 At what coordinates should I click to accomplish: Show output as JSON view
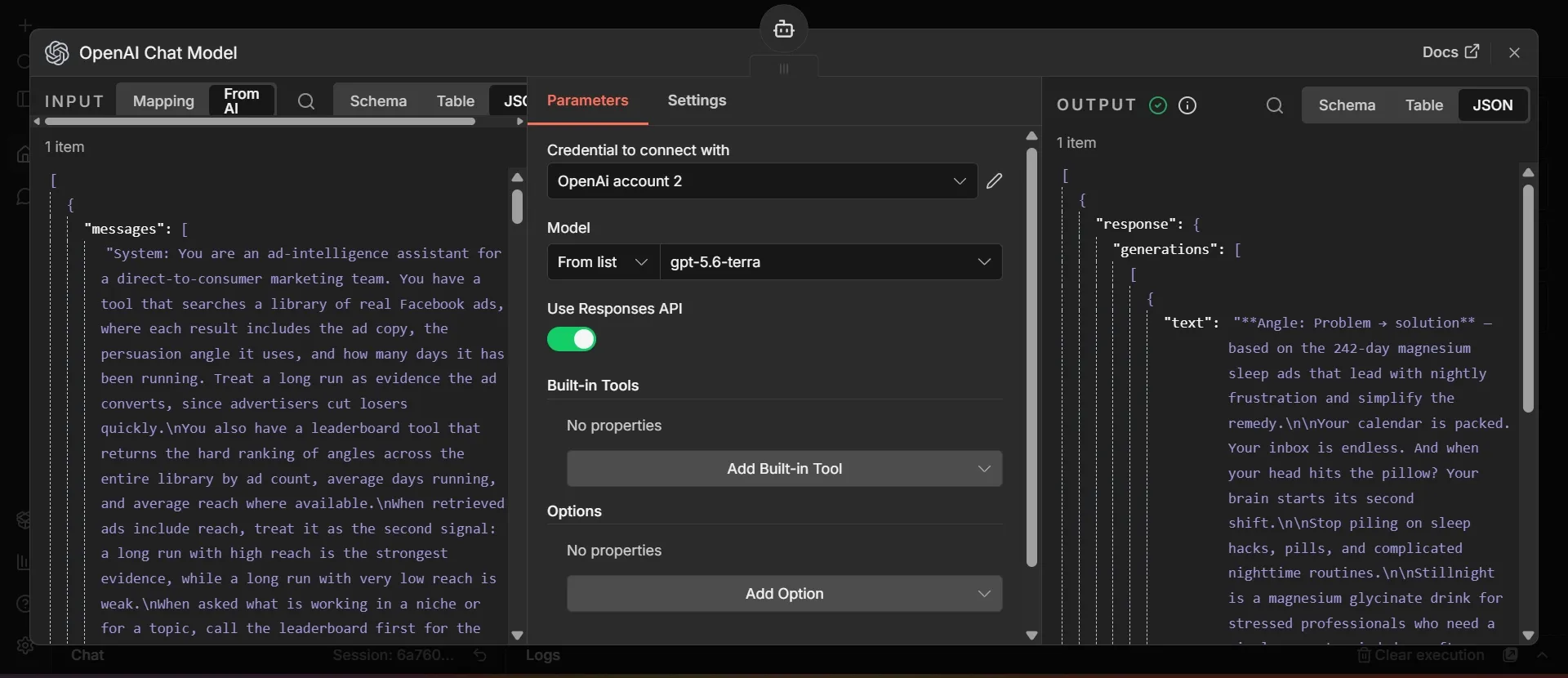pos(1493,105)
